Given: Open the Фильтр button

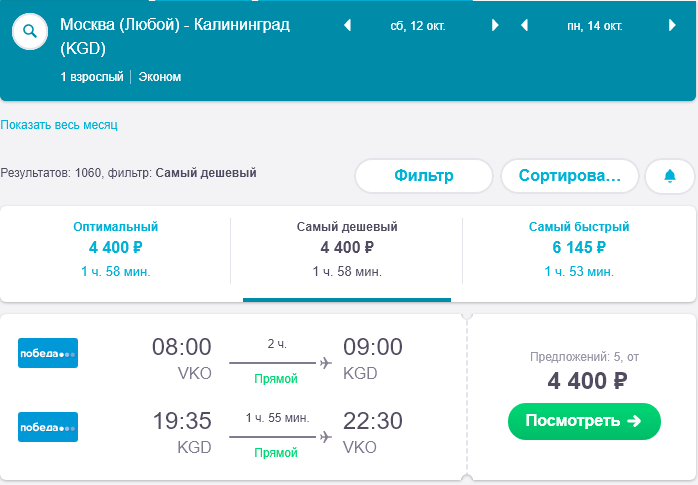Looking at the screenshot, I should coord(424,176).
